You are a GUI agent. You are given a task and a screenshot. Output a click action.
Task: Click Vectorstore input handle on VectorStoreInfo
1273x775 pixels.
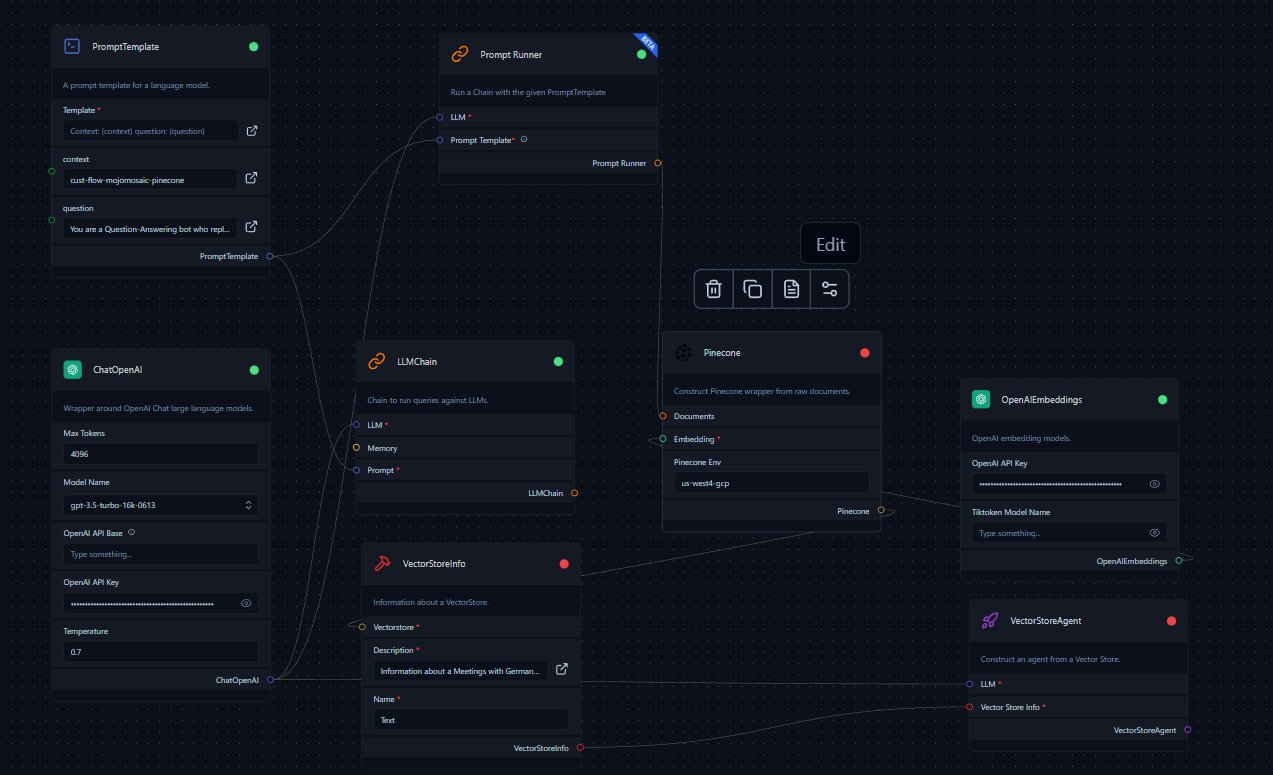[x=362, y=627]
